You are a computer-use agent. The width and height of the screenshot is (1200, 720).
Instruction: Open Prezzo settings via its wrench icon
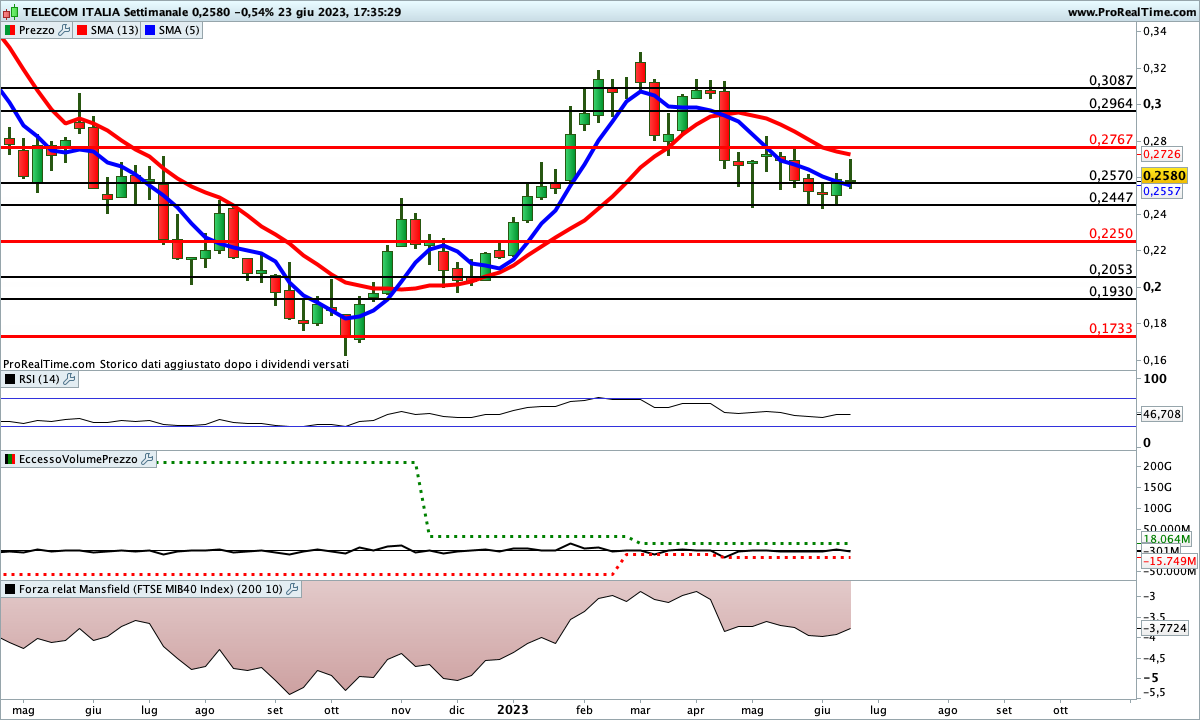(x=65, y=30)
